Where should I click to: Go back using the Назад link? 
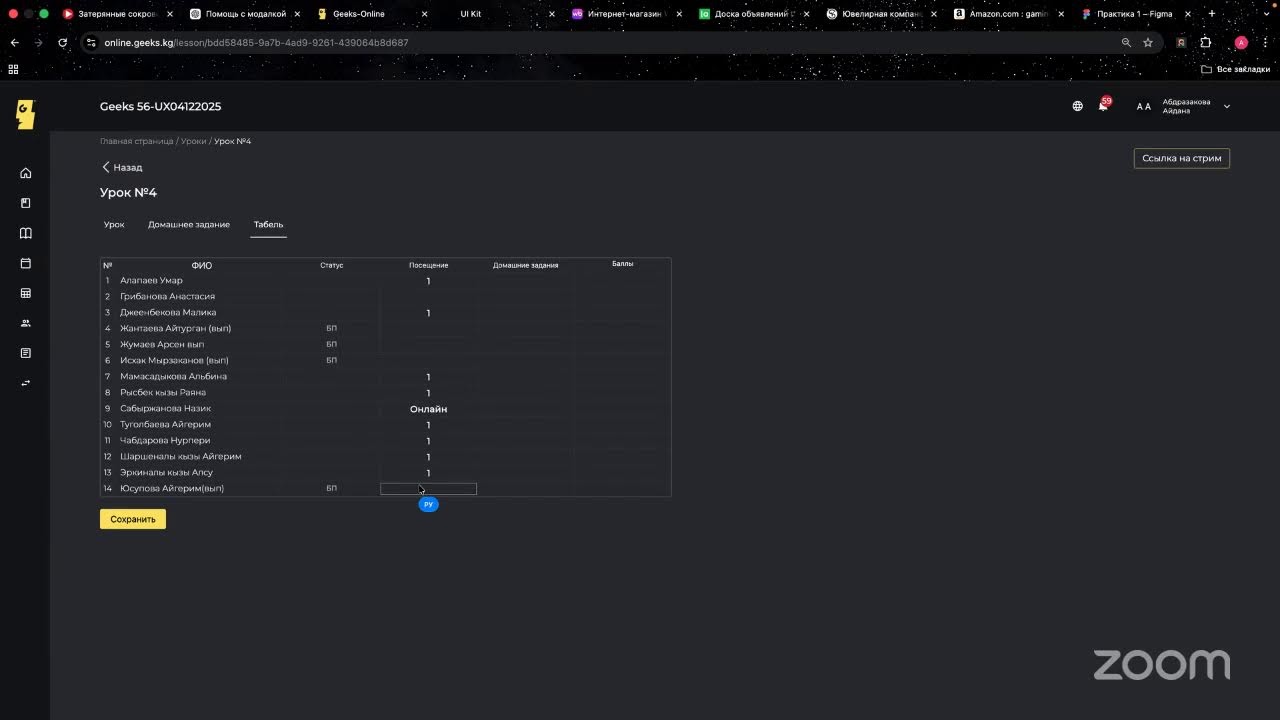122,167
